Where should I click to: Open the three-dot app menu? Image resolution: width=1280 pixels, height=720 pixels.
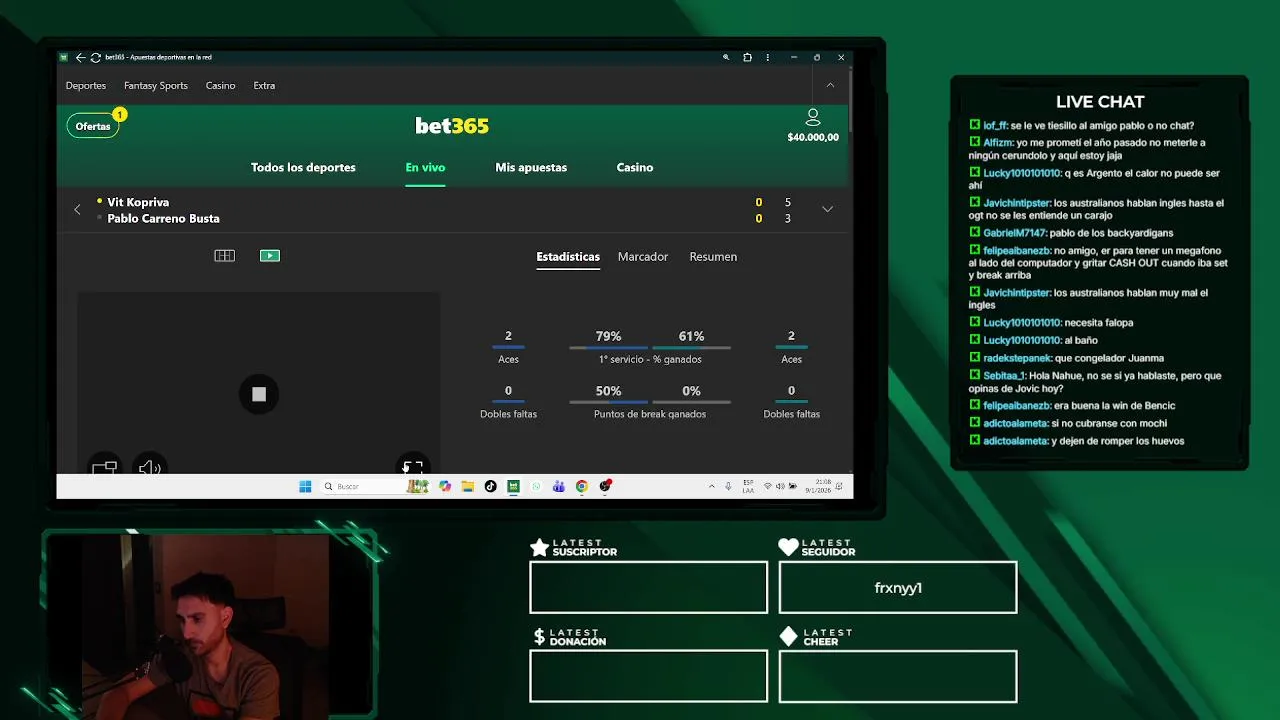click(x=770, y=57)
